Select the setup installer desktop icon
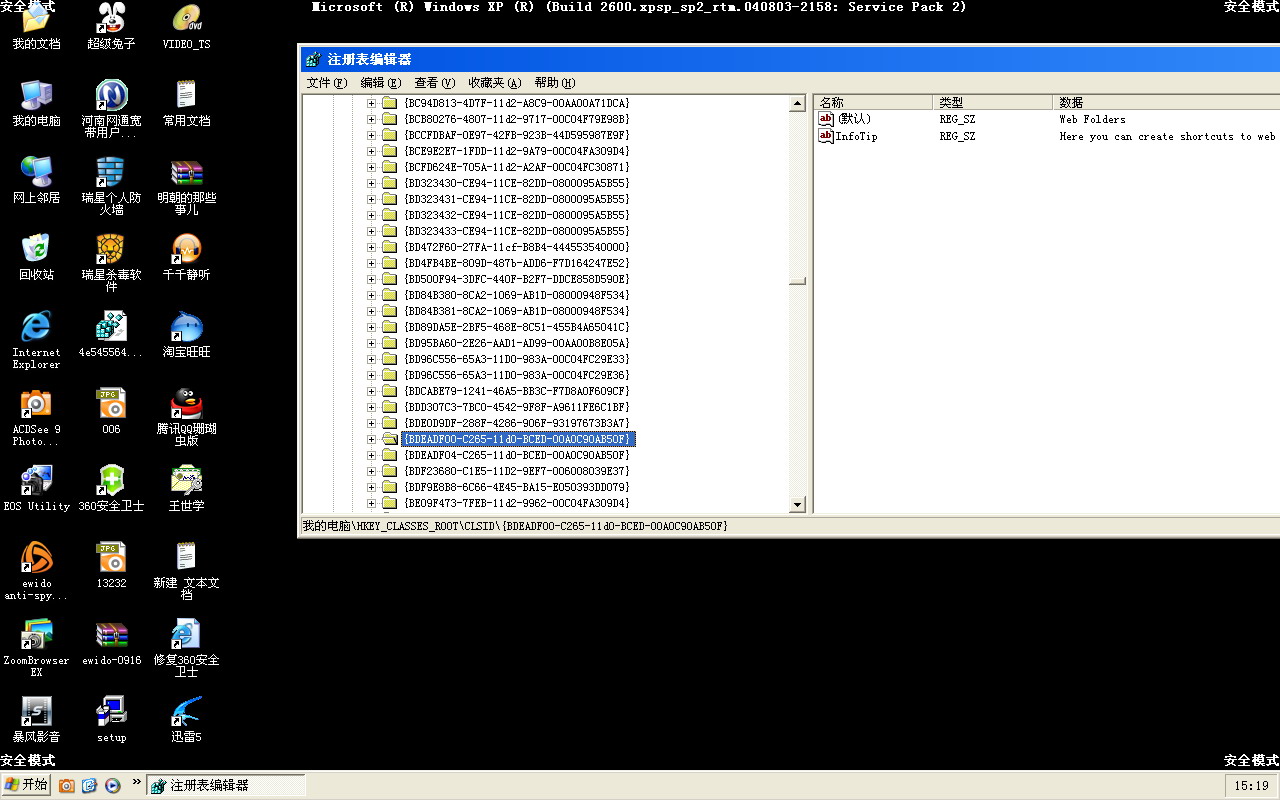This screenshot has height=800, width=1280. click(111, 711)
